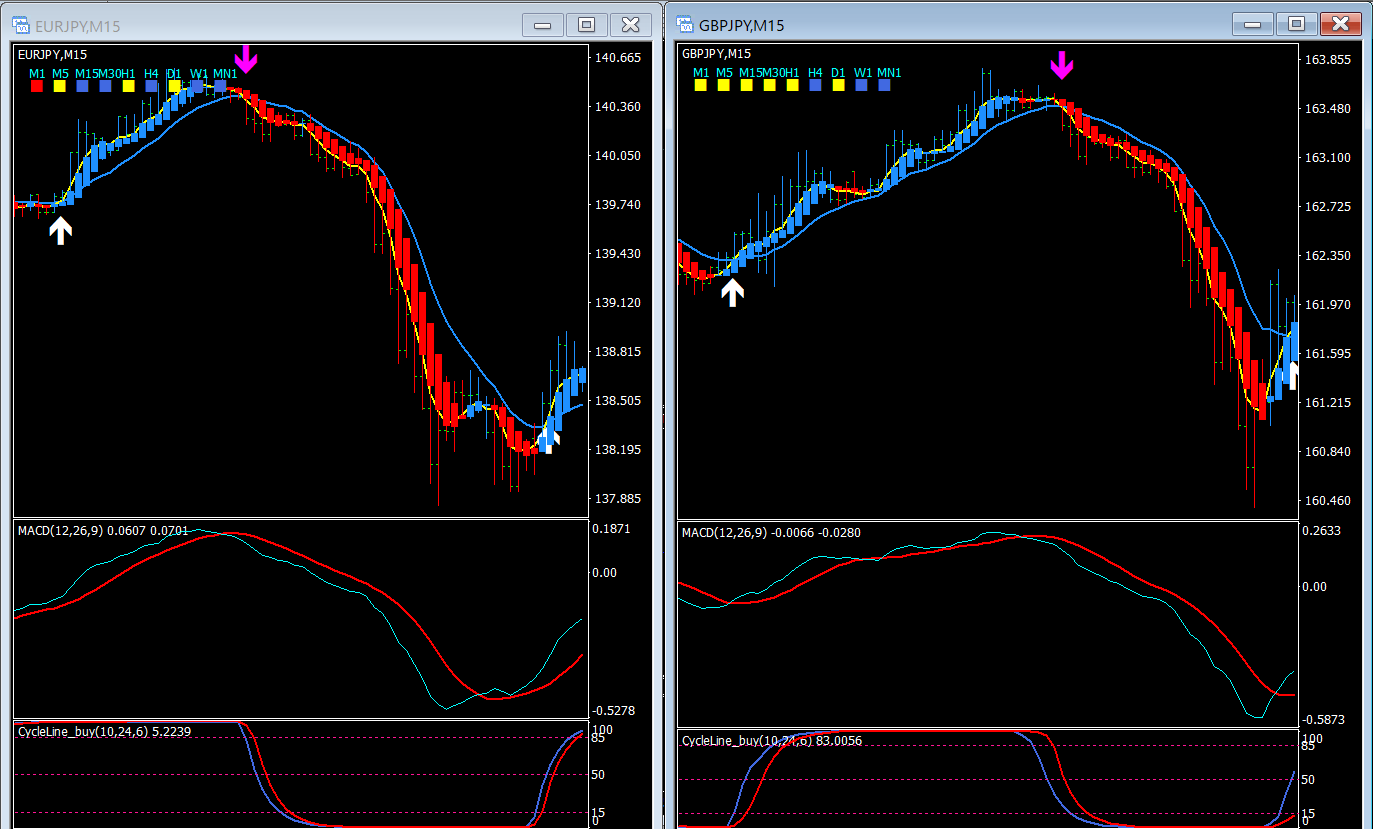Viewport: 1373px width, 829px height.
Task: Click the EURJPY chart window title icon
Action: click(x=22, y=25)
